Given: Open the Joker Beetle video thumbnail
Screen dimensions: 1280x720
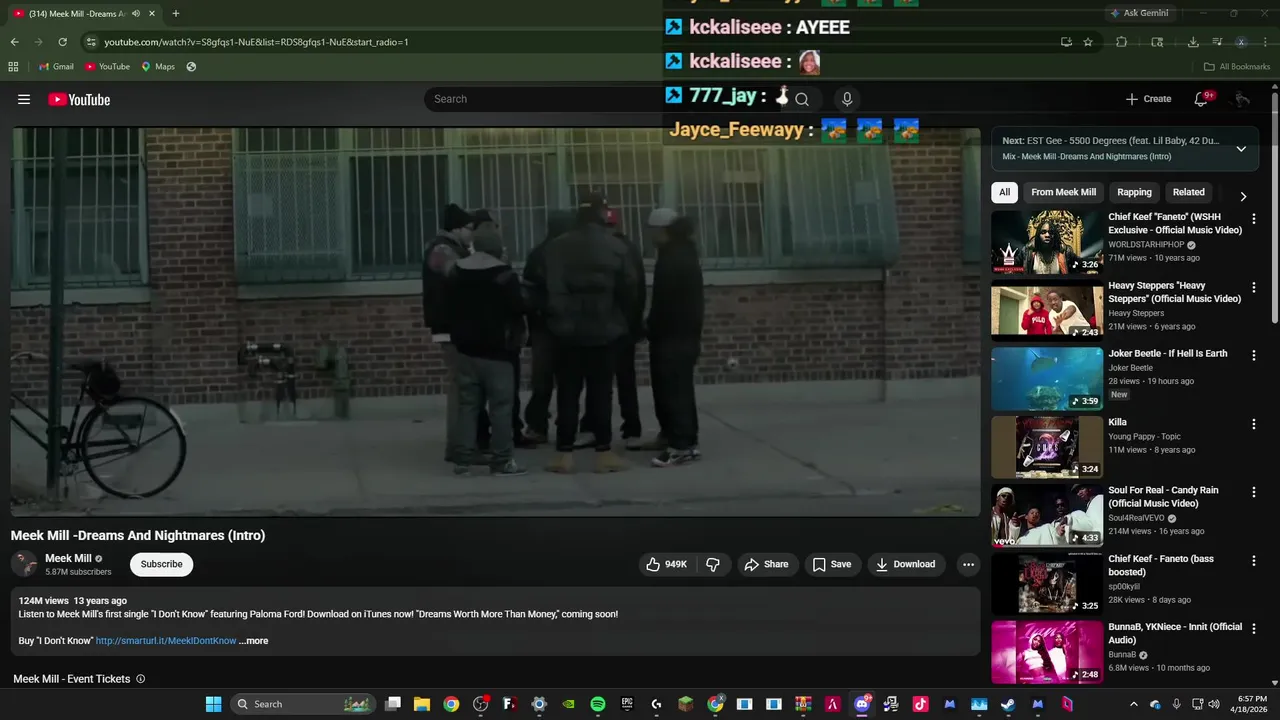Looking at the screenshot, I should pos(1047,378).
